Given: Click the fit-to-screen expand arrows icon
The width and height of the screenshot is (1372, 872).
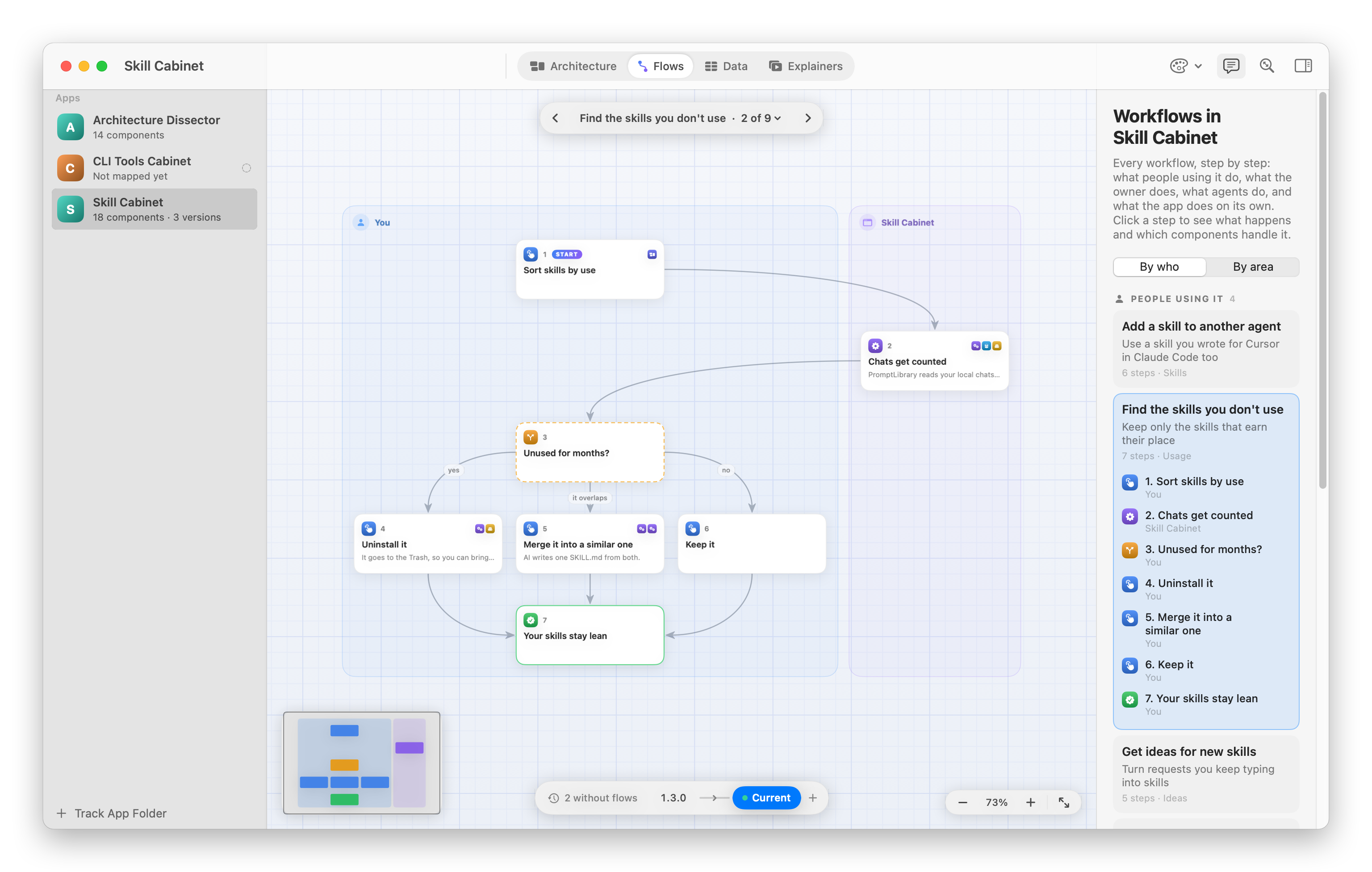Looking at the screenshot, I should (x=1064, y=802).
